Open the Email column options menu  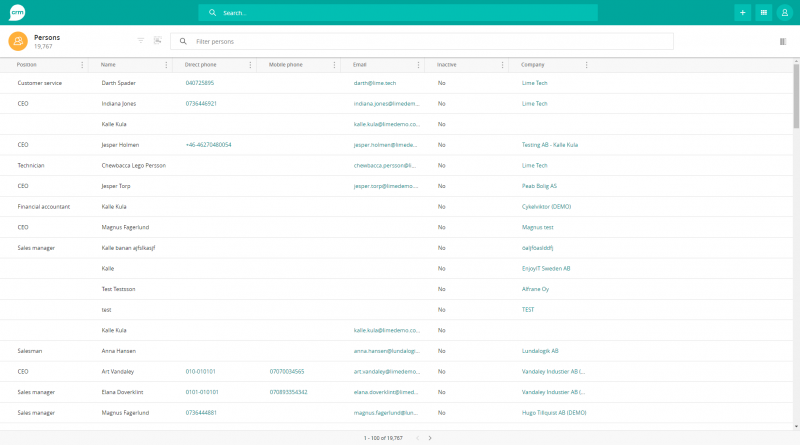418,65
